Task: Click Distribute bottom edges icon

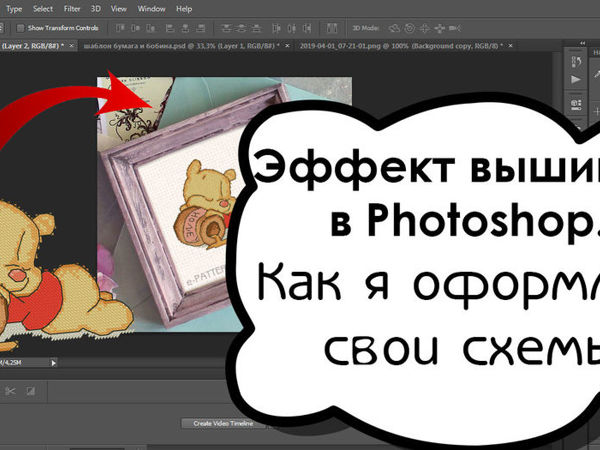Action: (256, 28)
